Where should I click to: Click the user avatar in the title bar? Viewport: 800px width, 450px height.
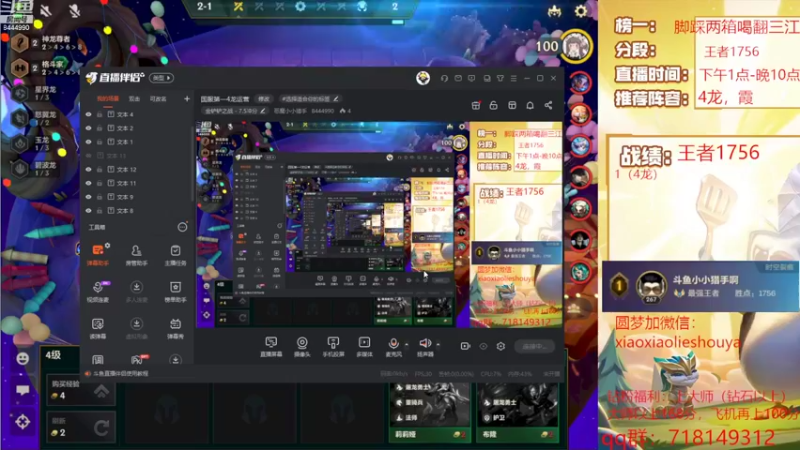coord(422,78)
